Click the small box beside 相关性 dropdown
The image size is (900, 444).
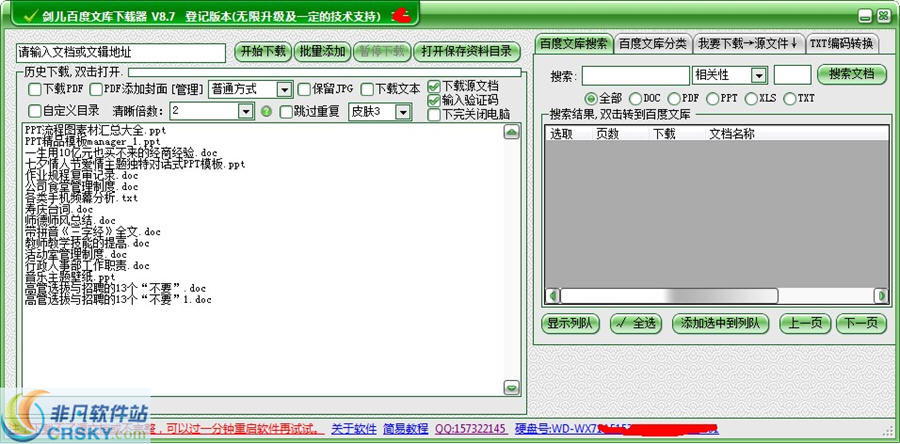point(792,75)
